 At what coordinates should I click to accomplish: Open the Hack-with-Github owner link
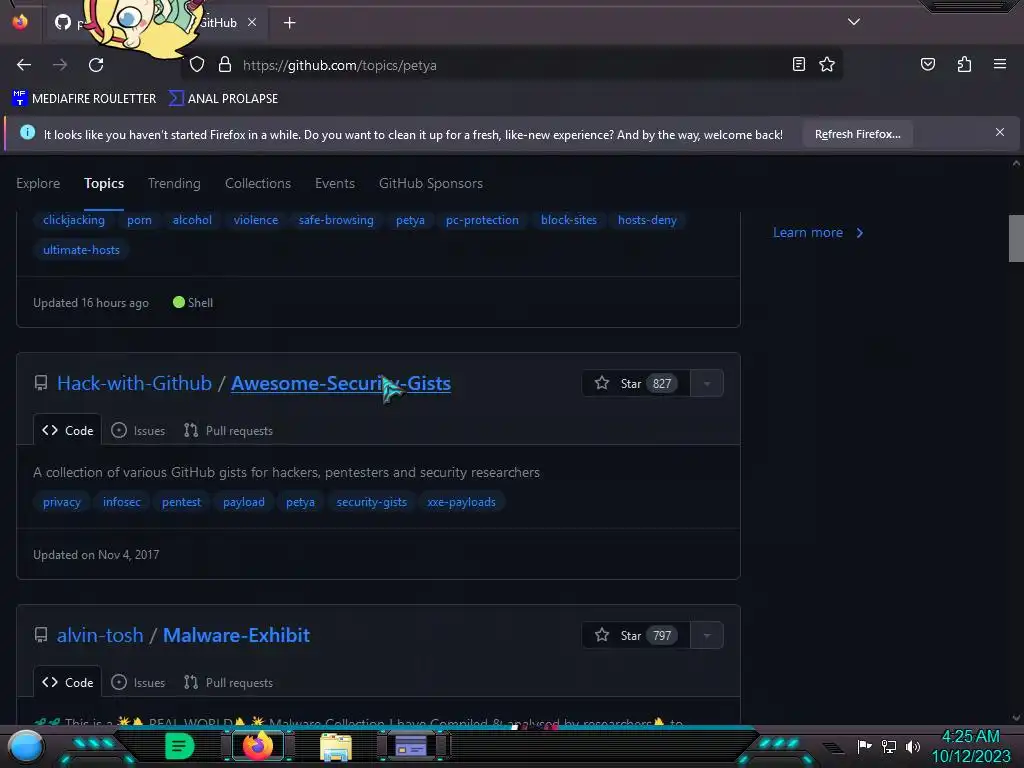click(134, 383)
